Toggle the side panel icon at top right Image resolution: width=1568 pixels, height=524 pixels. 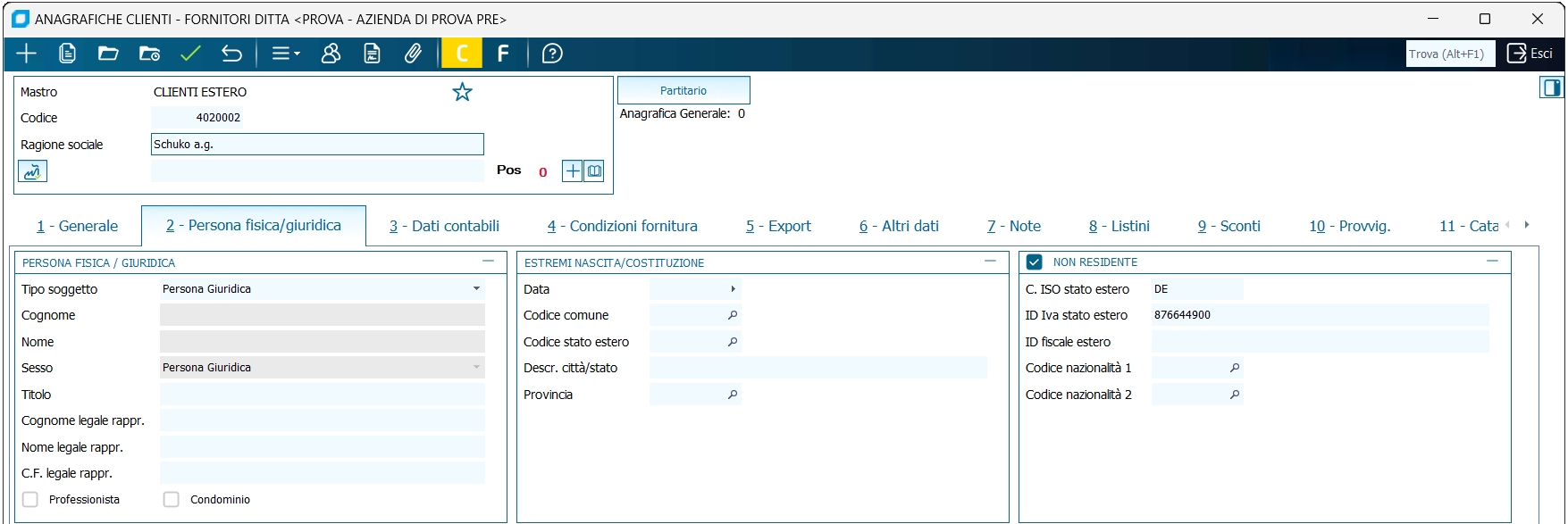pyautogui.click(x=1552, y=87)
